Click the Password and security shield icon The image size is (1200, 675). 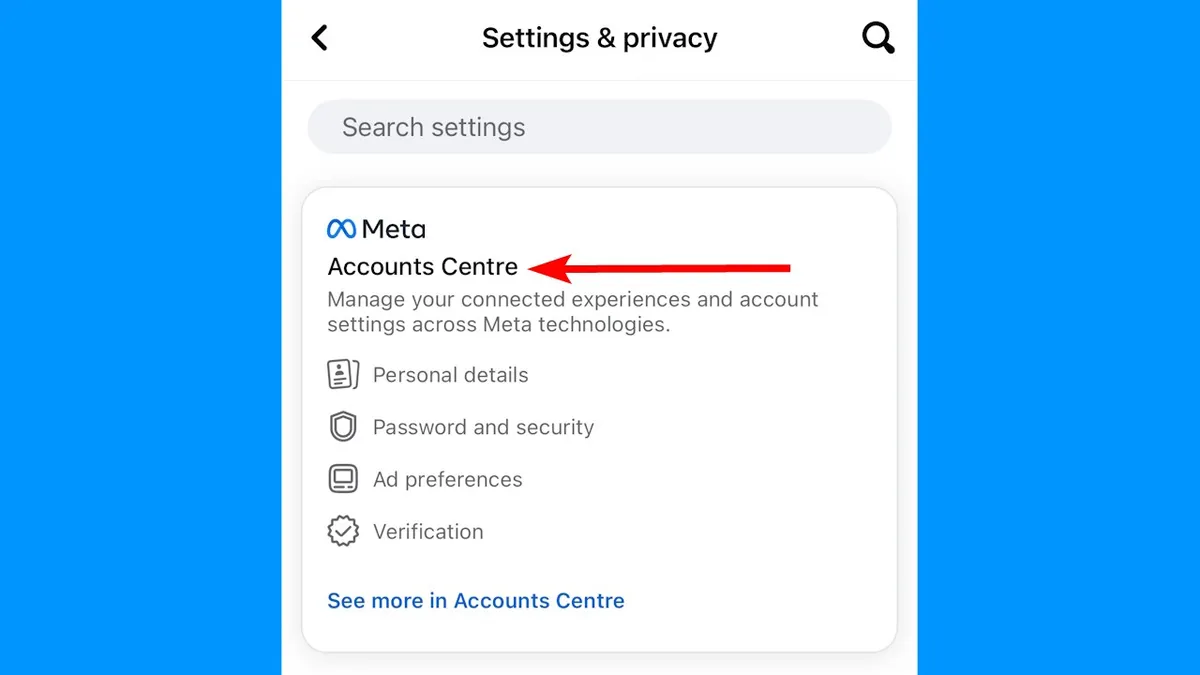[343, 427]
